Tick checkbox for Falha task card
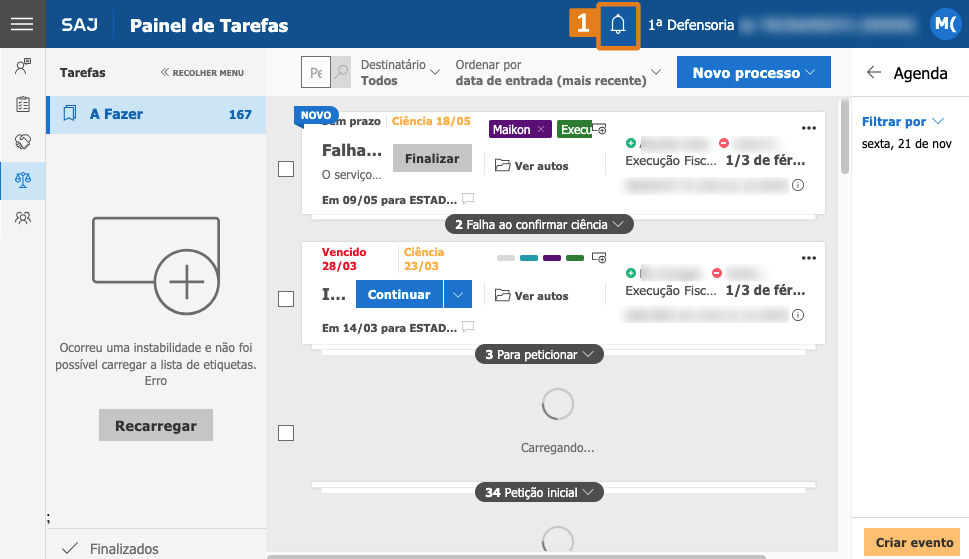 click(x=286, y=169)
